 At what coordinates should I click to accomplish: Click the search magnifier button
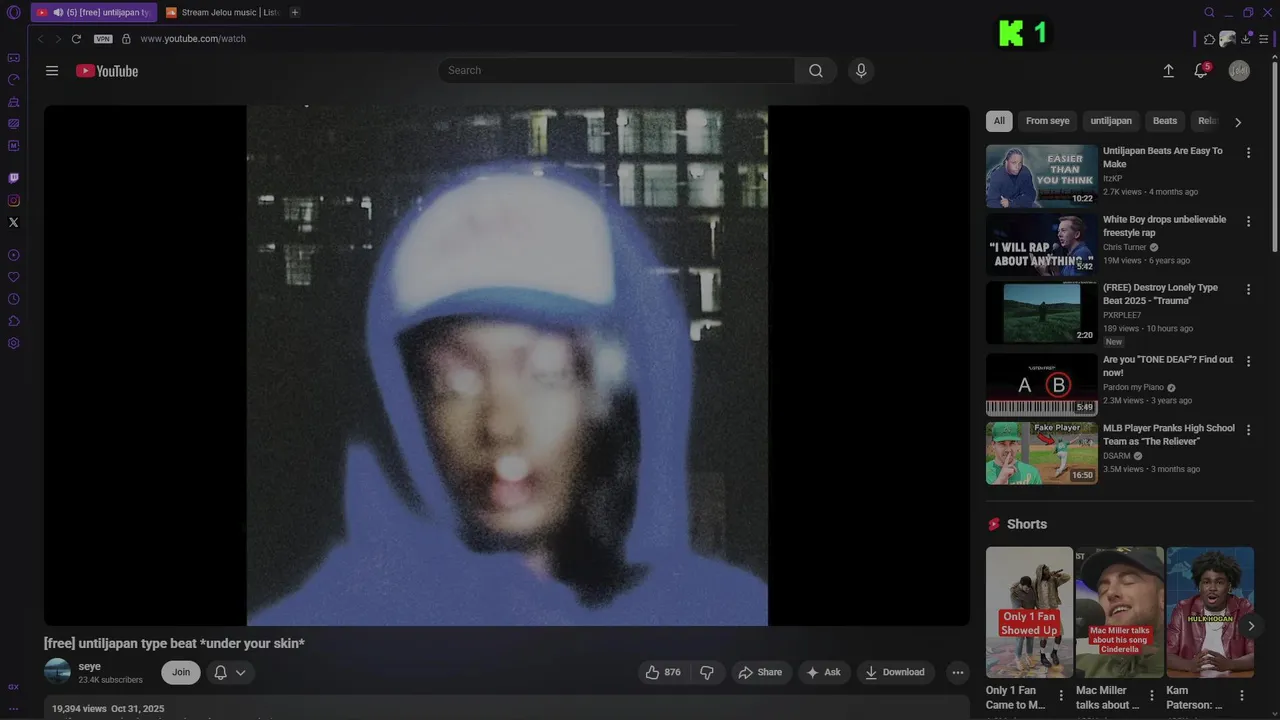point(816,71)
